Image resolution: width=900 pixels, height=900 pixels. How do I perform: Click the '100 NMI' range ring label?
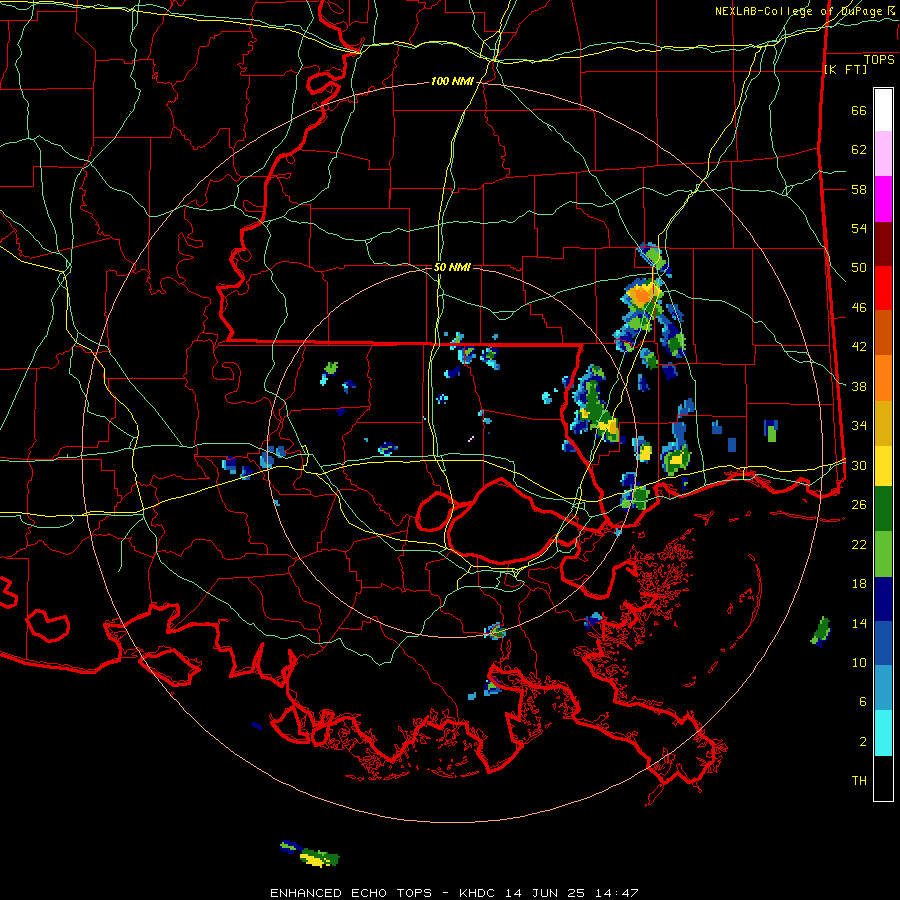pyautogui.click(x=452, y=82)
